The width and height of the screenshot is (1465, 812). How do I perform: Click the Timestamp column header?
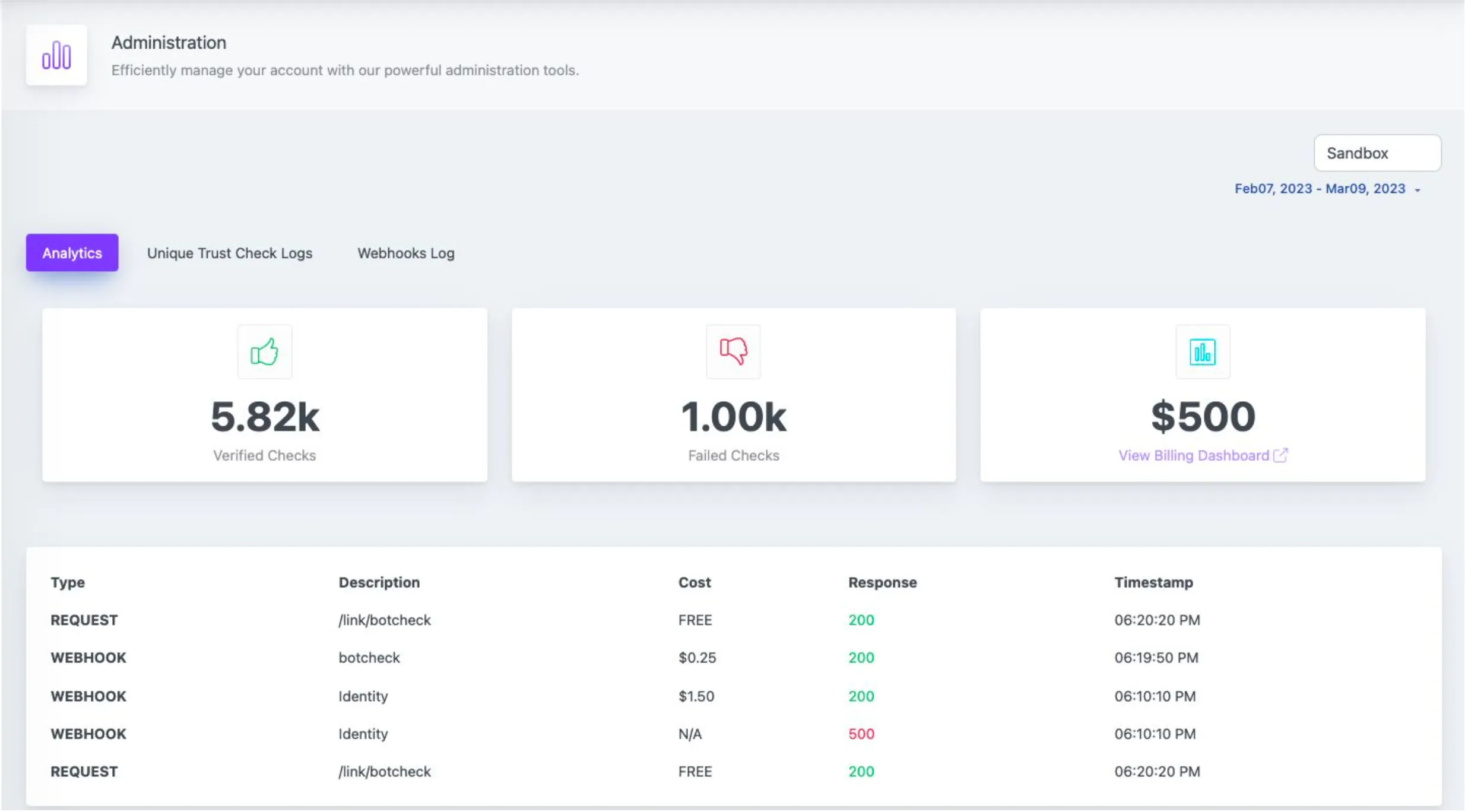(x=1153, y=582)
